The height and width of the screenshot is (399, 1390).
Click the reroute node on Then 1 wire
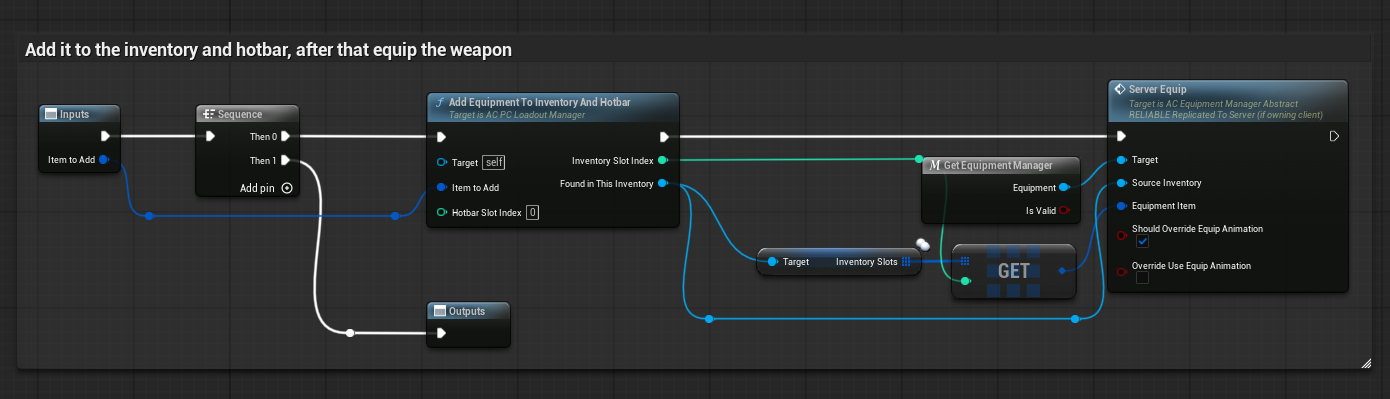pyautogui.click(x=350, y=333)
